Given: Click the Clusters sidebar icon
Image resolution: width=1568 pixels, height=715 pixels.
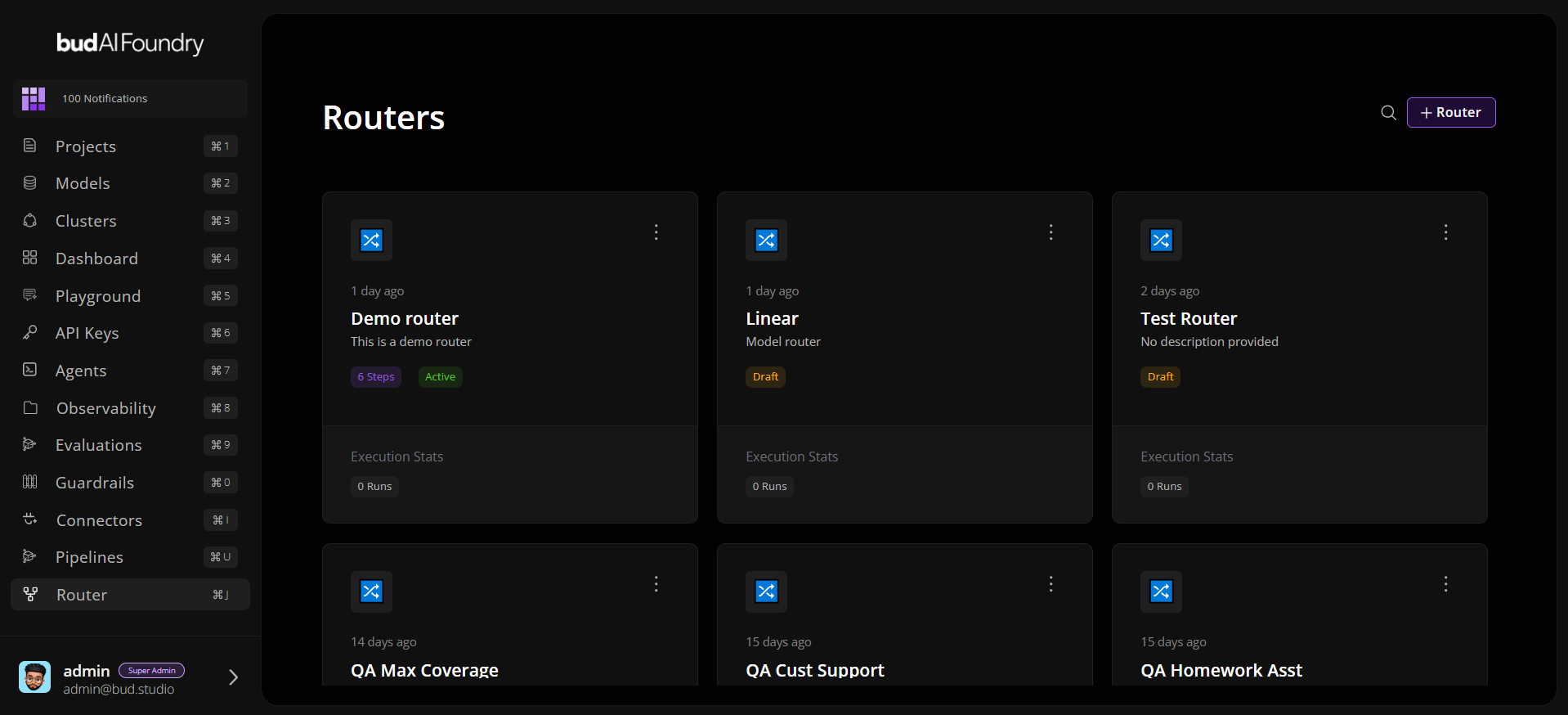Looking at the screenshot, I should click(30, 221).
